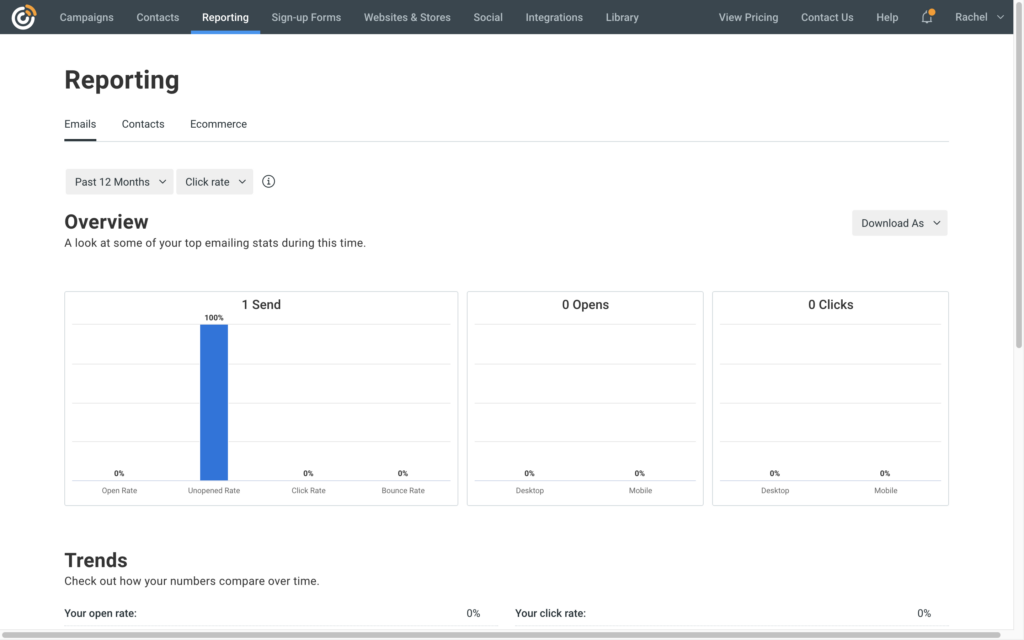Open the Past 12 Months dropdown
Screen dimensions: 1024x640
(120, 182)
